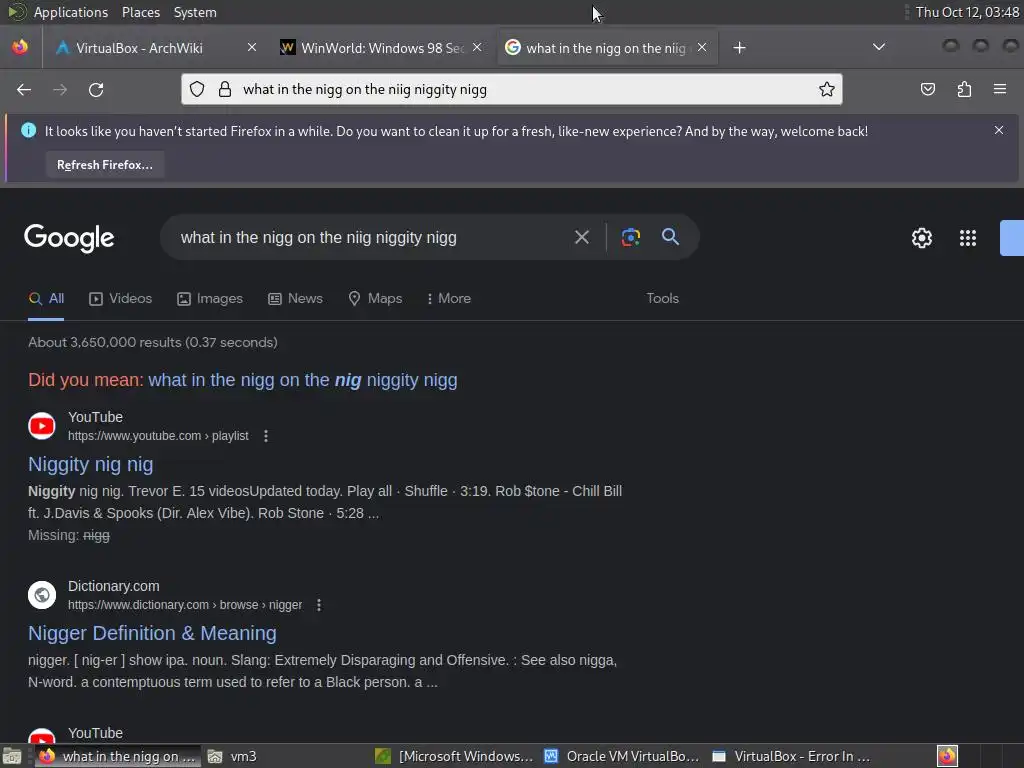1024x768 pixels.
Task: Click the Refresh Firefox... button
Action: pyautogui.click(x=104, y=165)
